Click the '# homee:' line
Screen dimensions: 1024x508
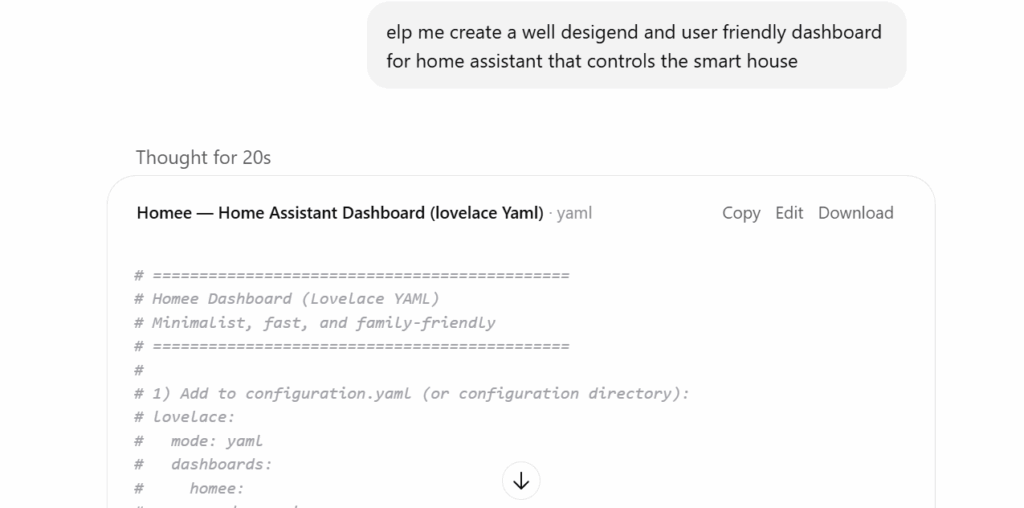(x=189, y=488)
